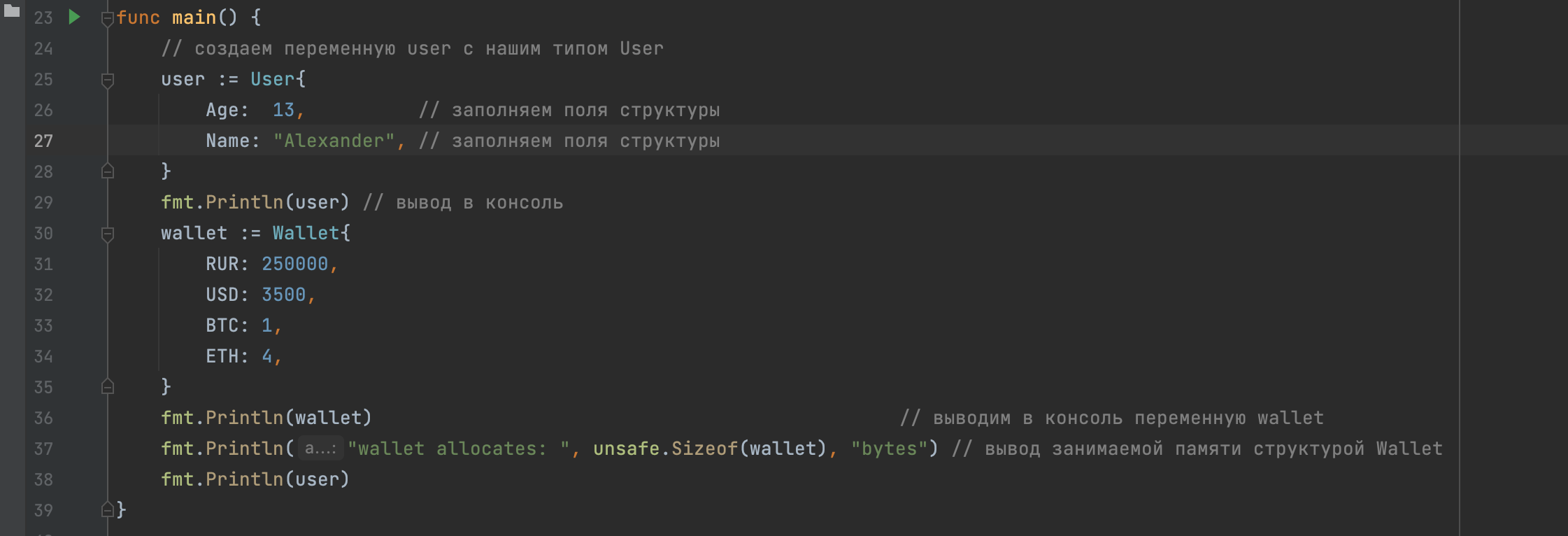
Task: Click the collapsed "a...:" parameter hint
Action: (320, 449)
